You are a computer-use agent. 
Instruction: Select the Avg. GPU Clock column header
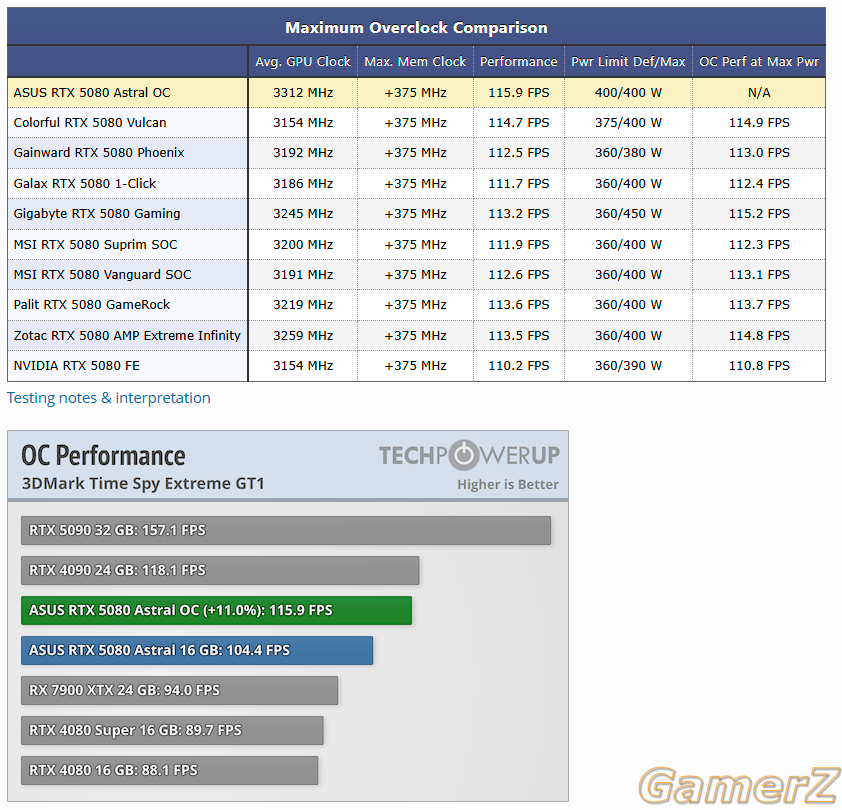tap(303, 62)
